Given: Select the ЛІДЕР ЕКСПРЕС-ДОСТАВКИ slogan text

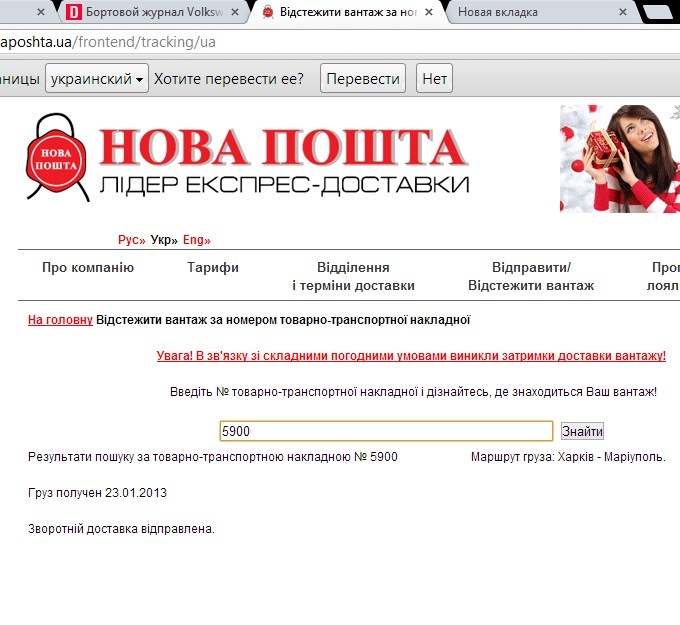Looking at the screenshot, I should point(284,185).
